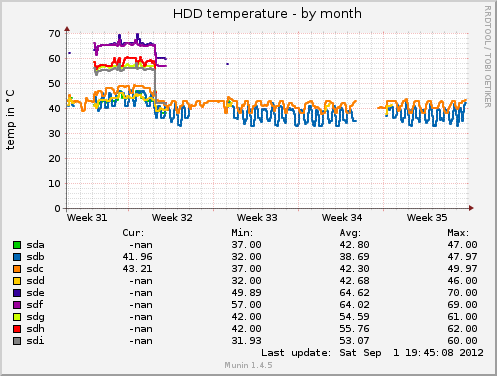Click the 'sdi' legend label
Viewport: 497px width, 376px height.
point(35,341)
